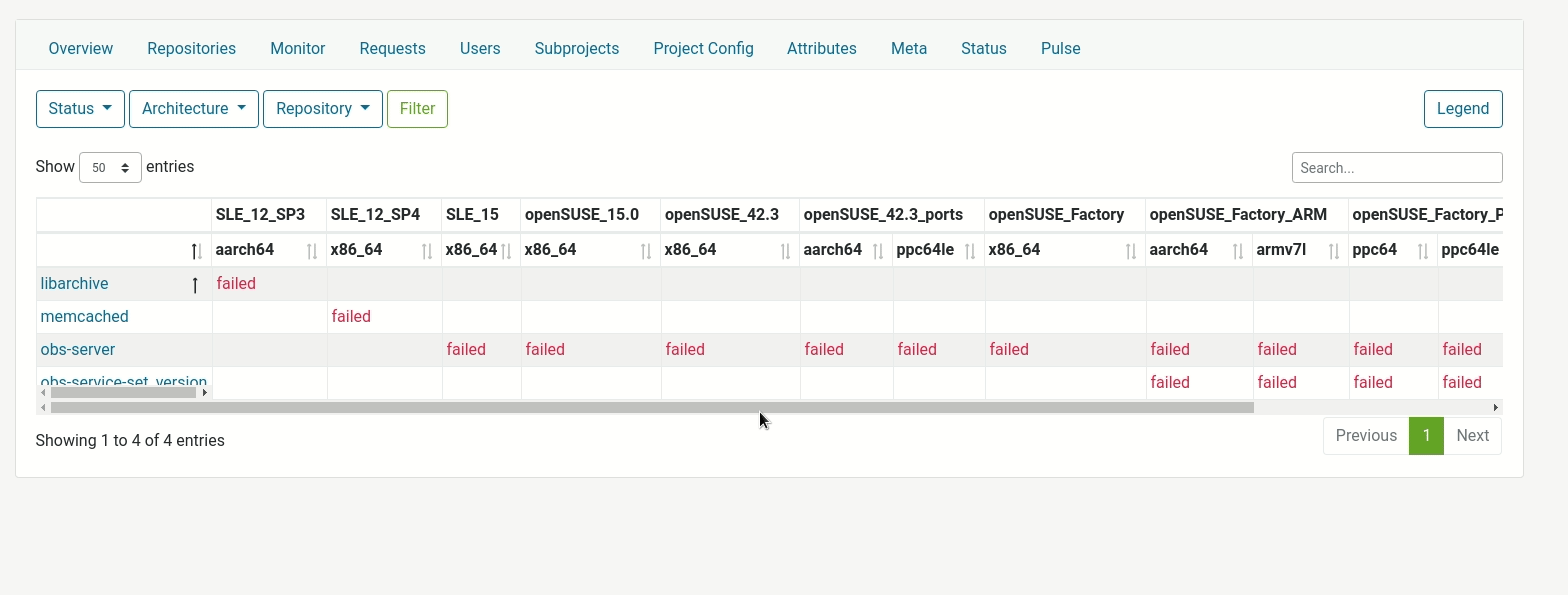Switch to the Repositories tab

point(191,48)
